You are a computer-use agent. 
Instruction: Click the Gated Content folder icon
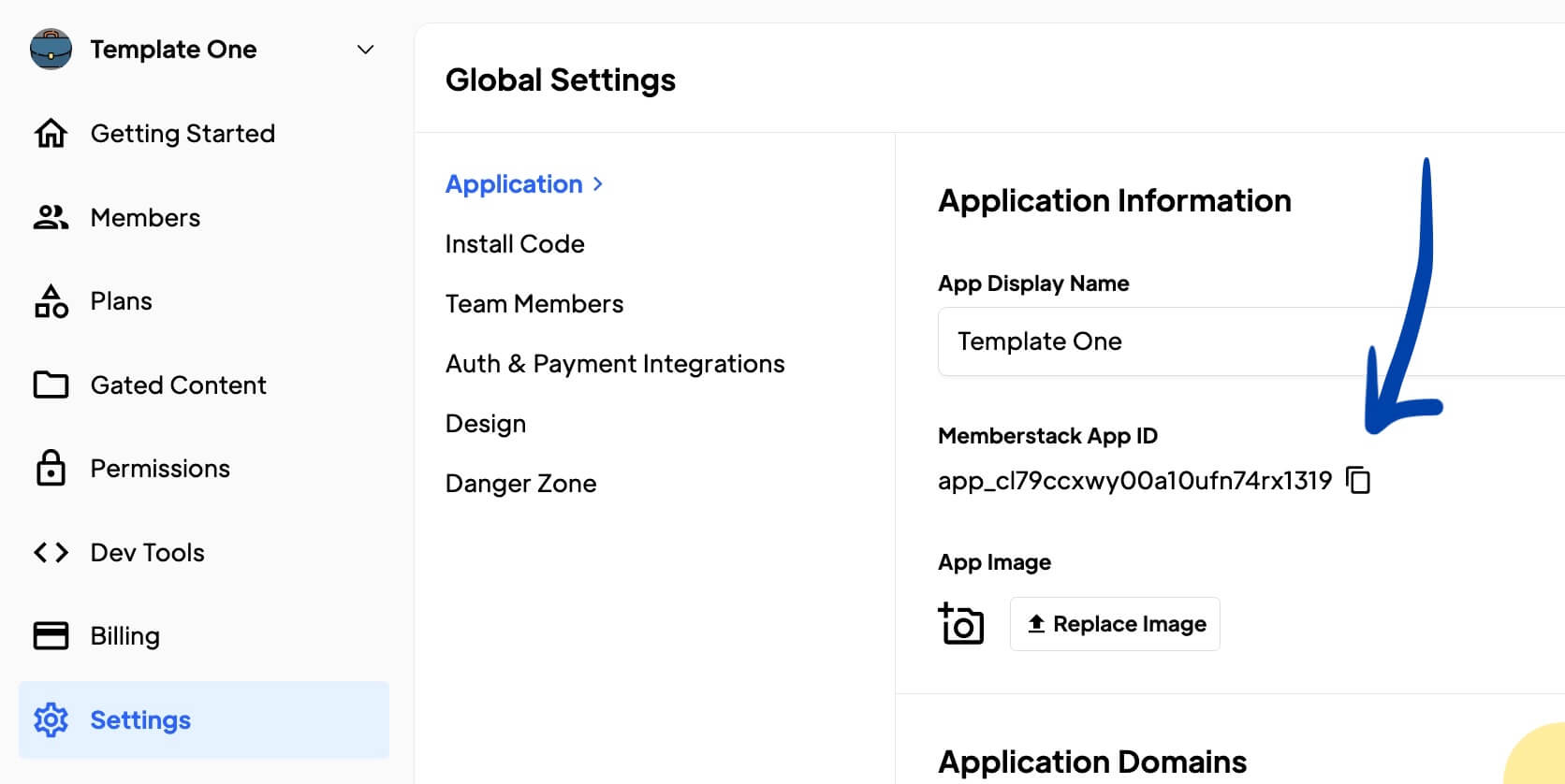coord(51,385)
